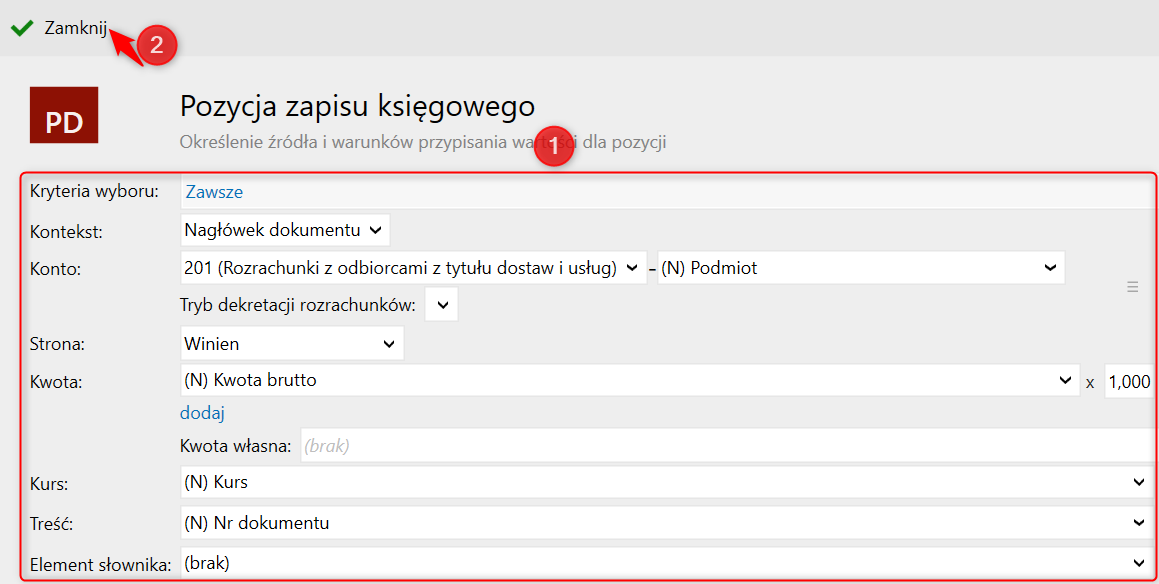Click the red PD document icon
This screenshot has width=1159, height=584.
64,116
